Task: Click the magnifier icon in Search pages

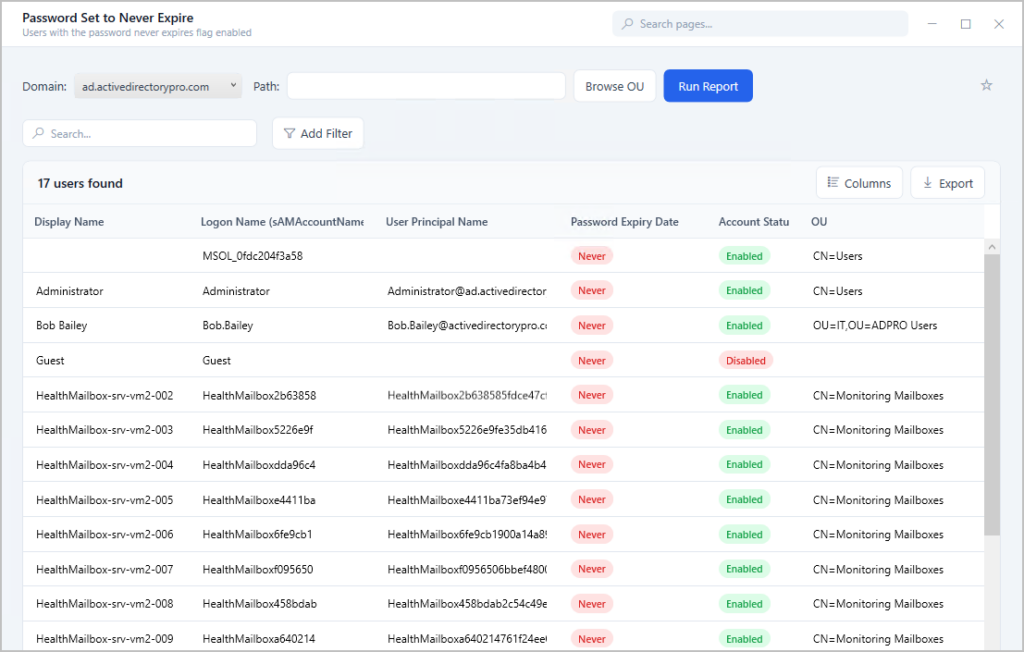Action: [x=628, y=24]
